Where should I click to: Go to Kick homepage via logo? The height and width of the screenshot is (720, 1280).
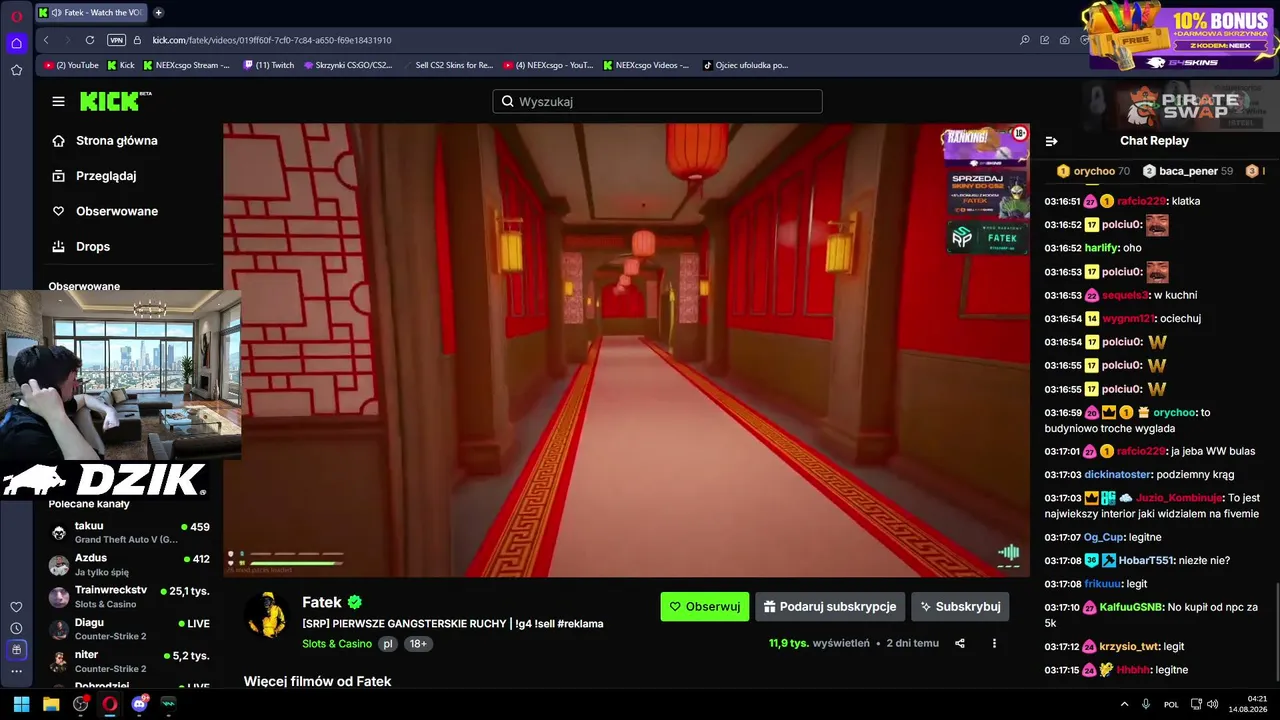(x=114, y=101)
